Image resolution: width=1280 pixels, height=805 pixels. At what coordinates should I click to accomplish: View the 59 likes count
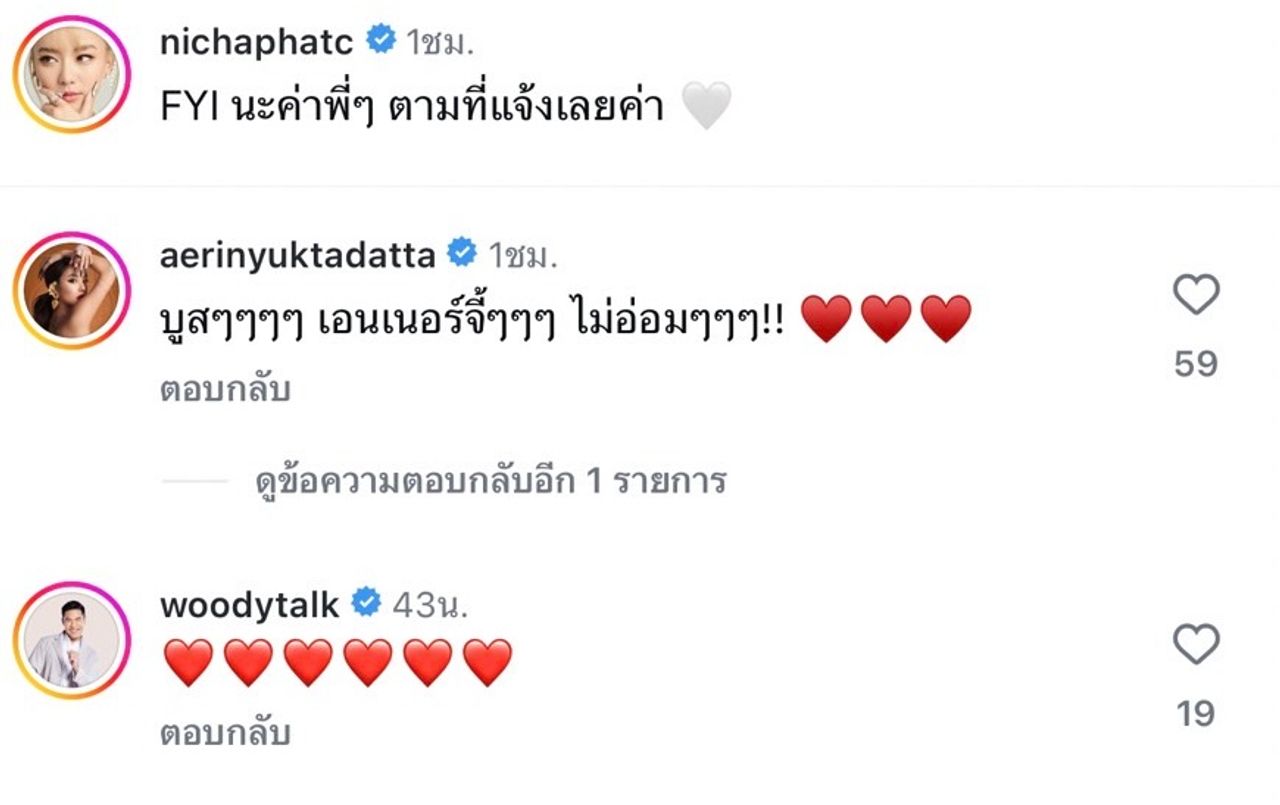coord(1195,364)
